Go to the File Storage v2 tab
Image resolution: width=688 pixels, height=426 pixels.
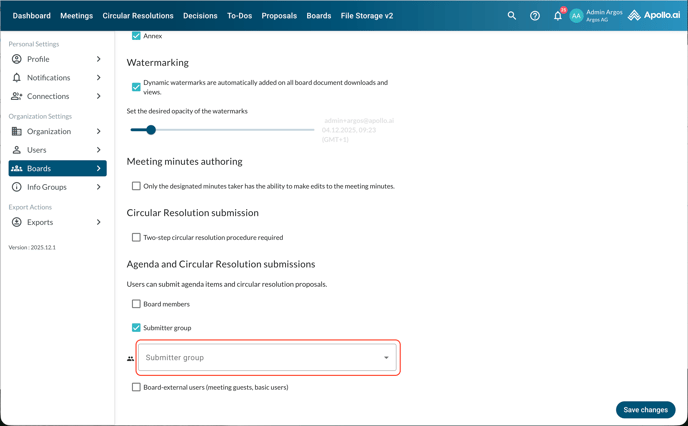367,16
